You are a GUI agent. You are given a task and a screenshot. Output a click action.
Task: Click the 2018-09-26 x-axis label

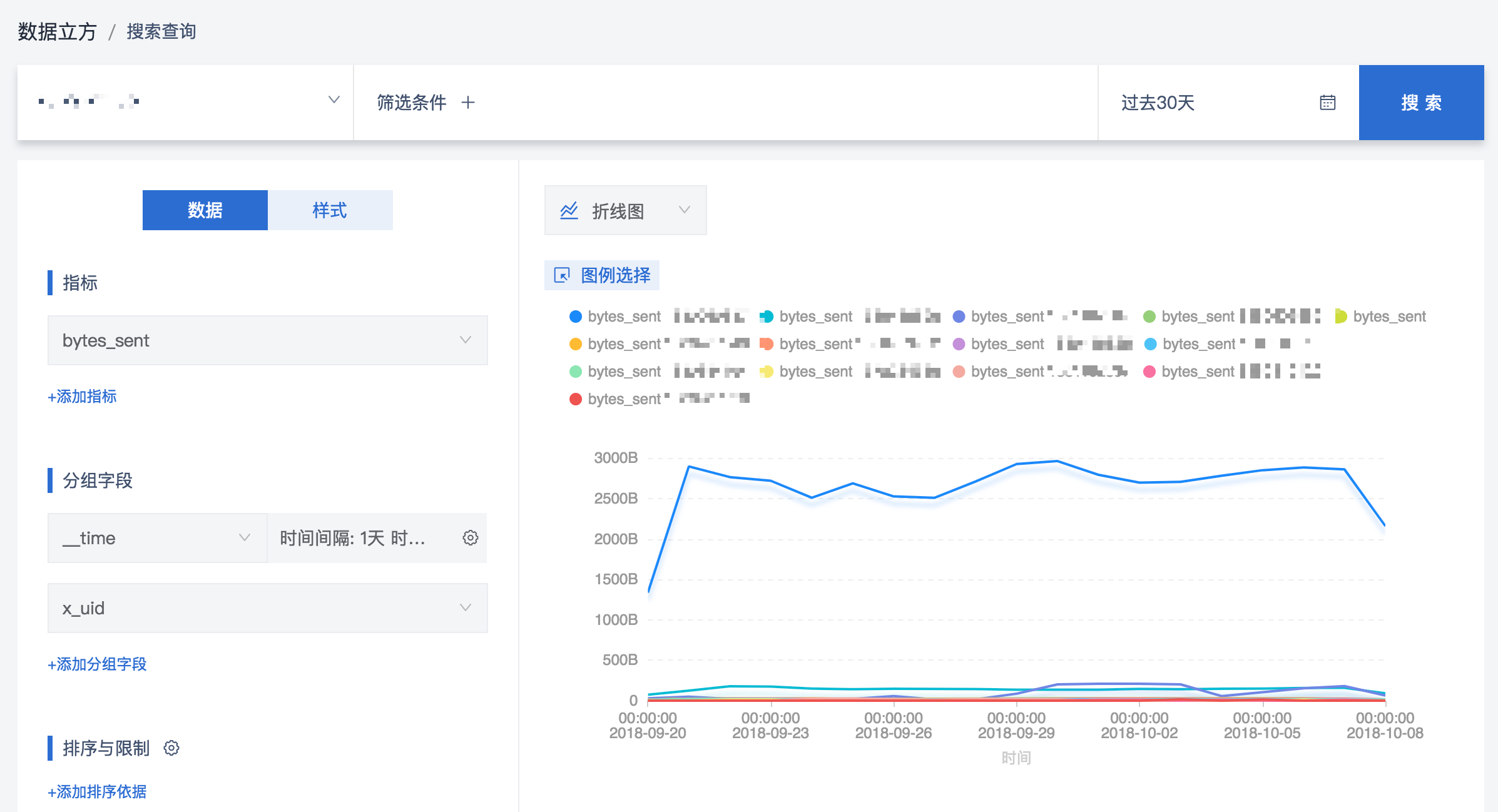click(x=894, y=733)
